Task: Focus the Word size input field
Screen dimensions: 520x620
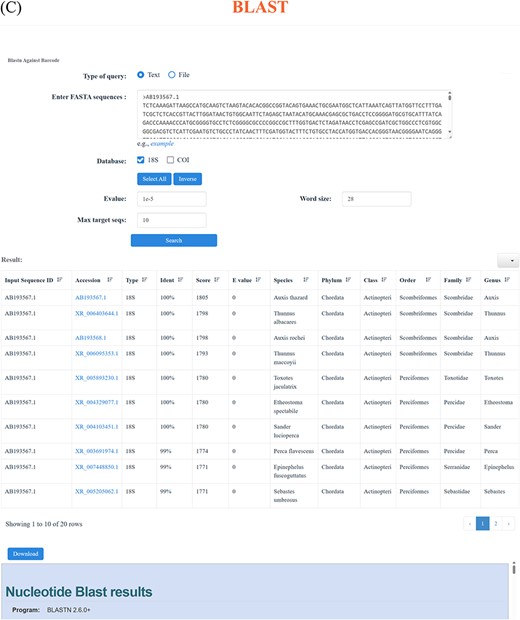Action: click(x=376, y=199)
